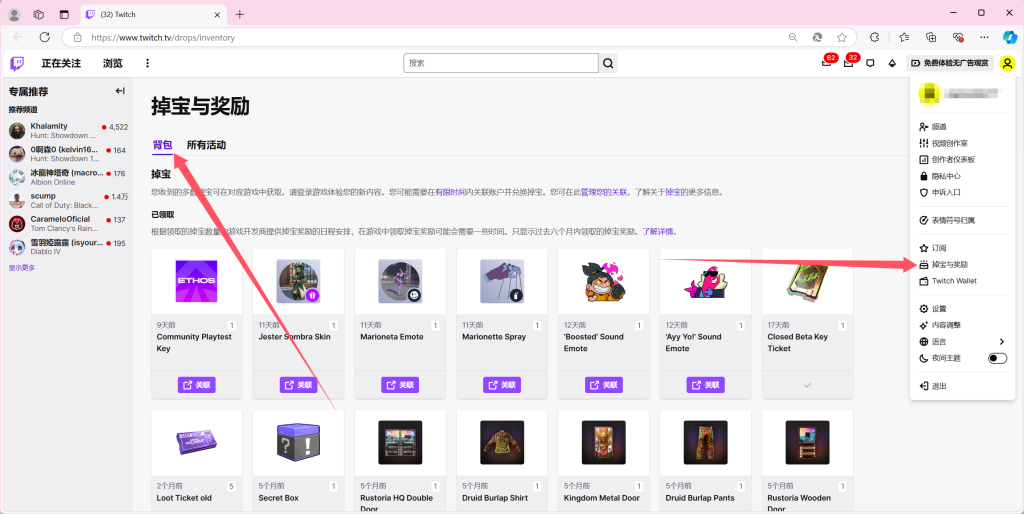Click the site info lock icon

(x=77, y=37)
